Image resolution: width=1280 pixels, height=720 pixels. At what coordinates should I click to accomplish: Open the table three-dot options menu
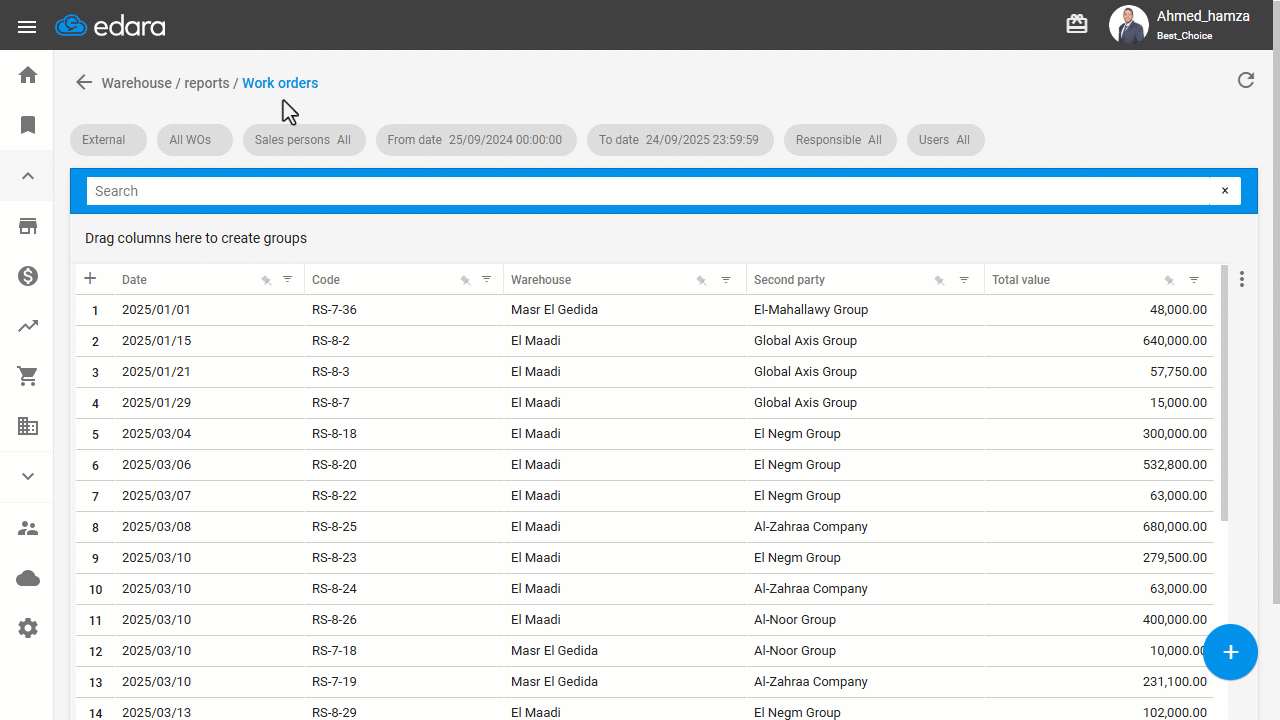click(1242, 279)
